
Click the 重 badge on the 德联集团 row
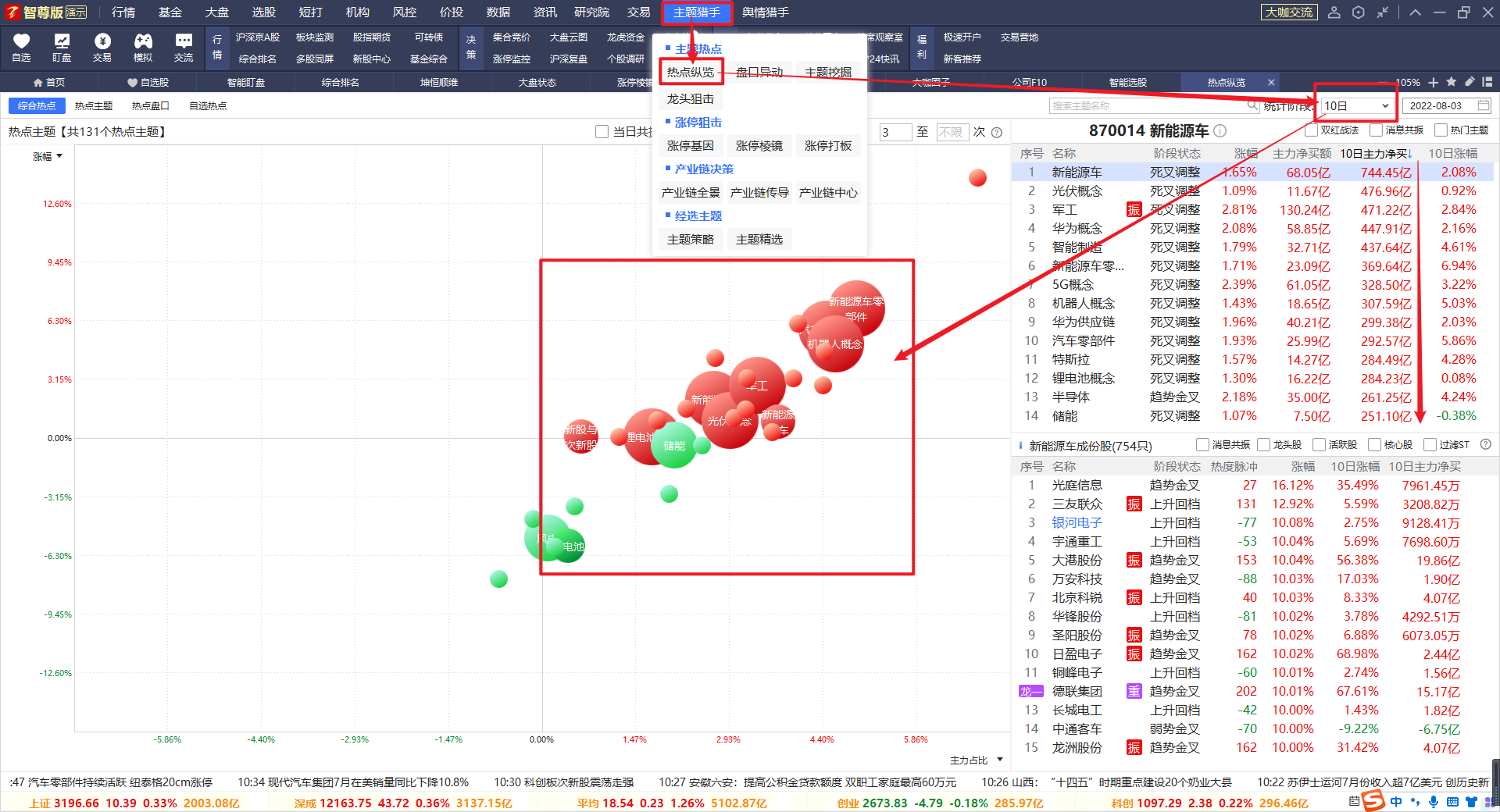pyautogui.click(x=1134, y=691)
